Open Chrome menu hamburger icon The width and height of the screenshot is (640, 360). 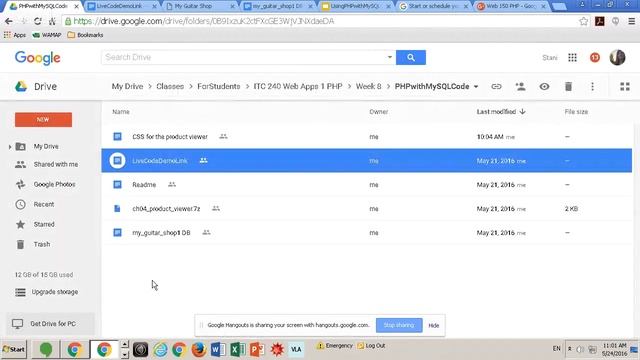(631, 21)
